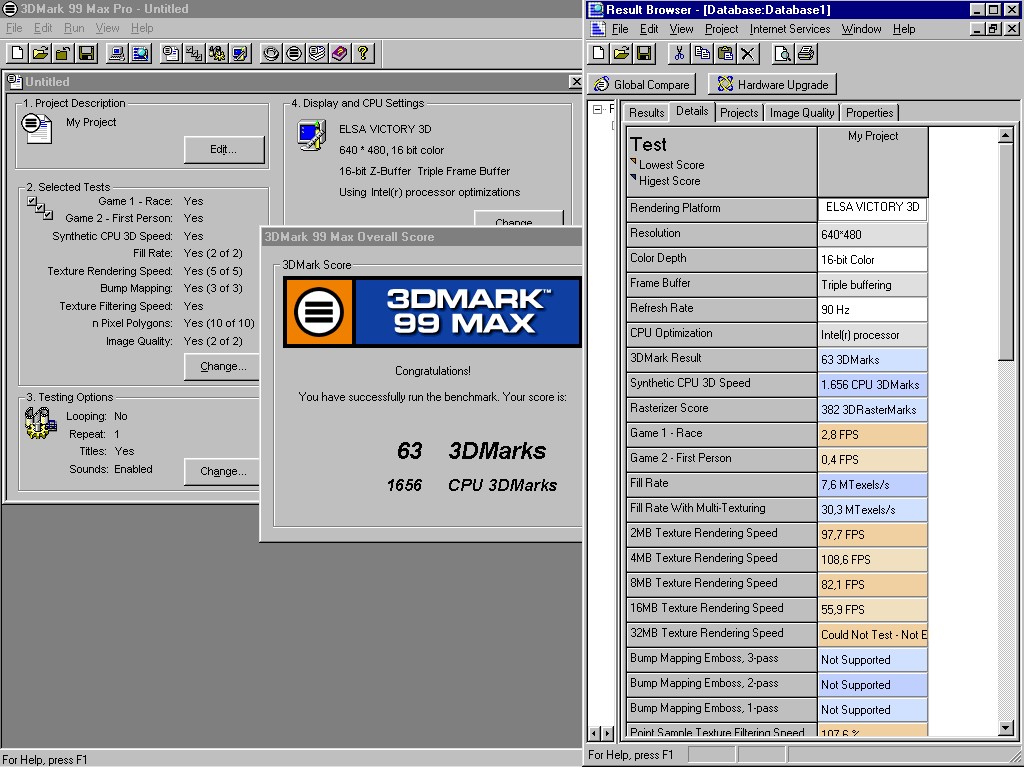Click the checkboxes selected-tests icon in toolbar
The width and height of the screenshot is (1024, 768).
tap(194, 54)
